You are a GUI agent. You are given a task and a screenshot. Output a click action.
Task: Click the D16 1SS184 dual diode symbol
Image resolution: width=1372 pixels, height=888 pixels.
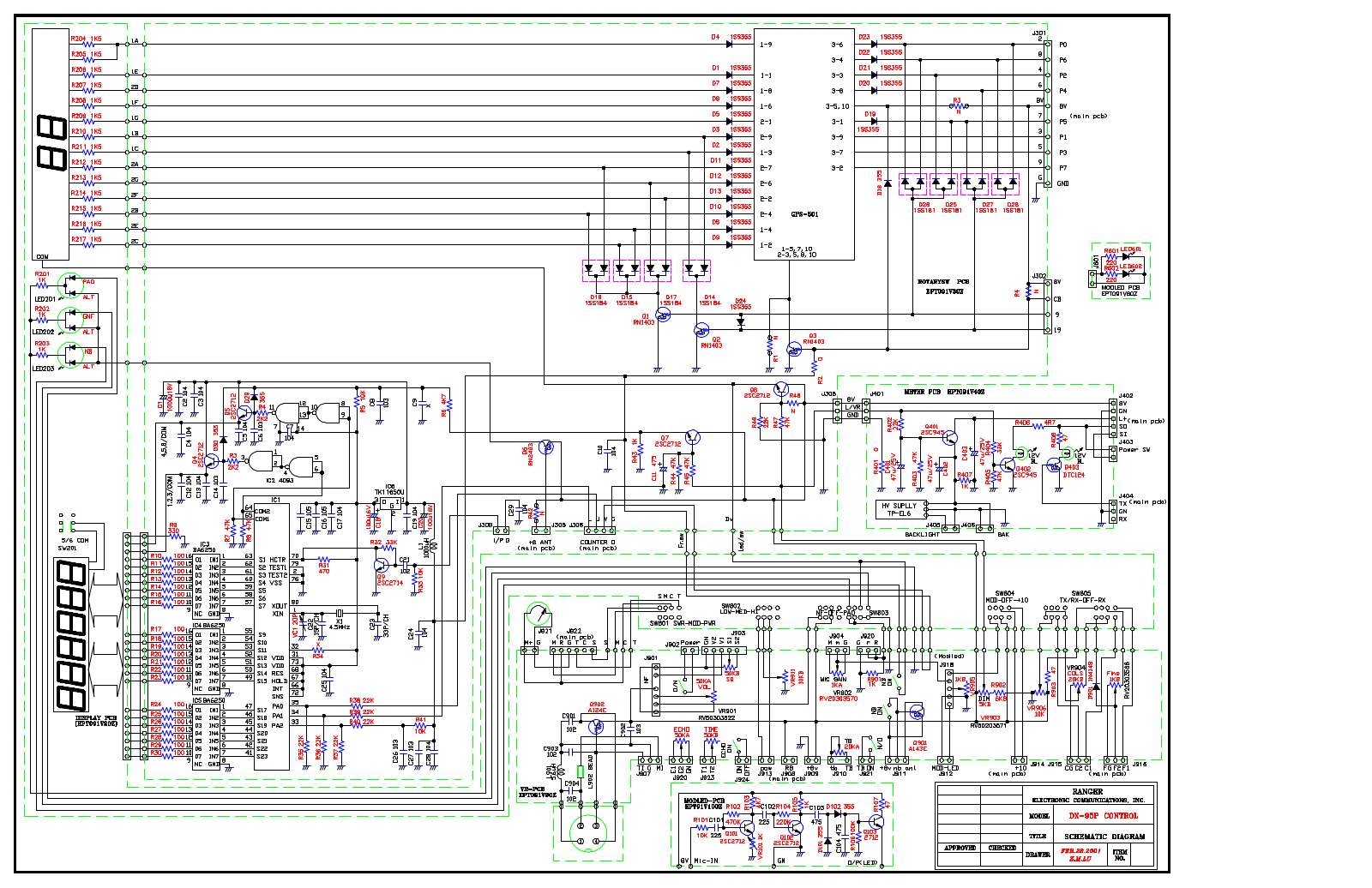[596, 270]
